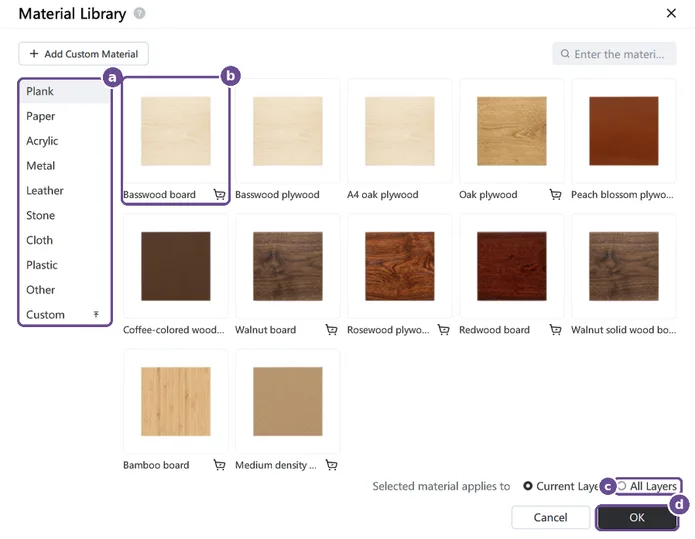Select the Other category
The width and height of the screenshot is (695, 539).
tap(65, 290)
